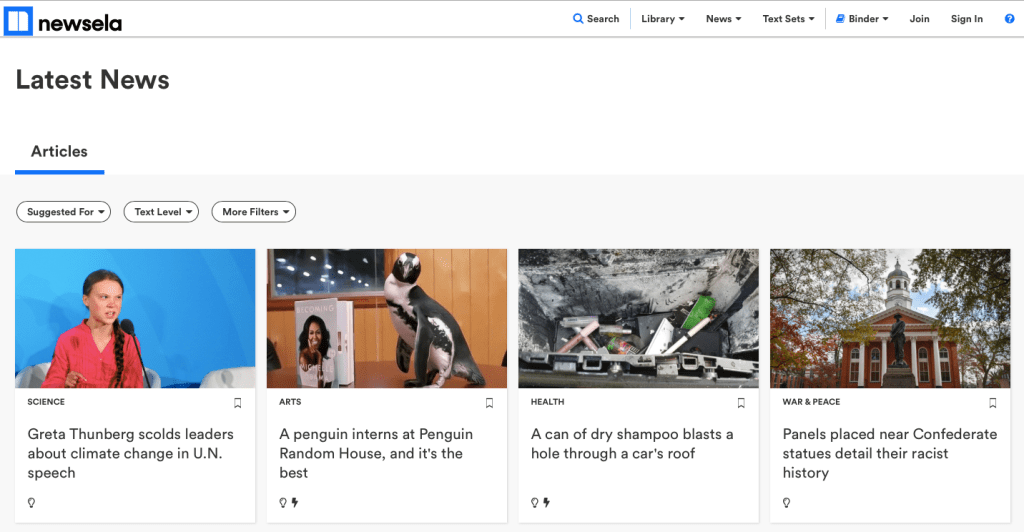Screen dimensions: 1024x532
Task: Click bookmark icon on Confederate statues article
Action: pyautogui.click(x=992, y=403)
